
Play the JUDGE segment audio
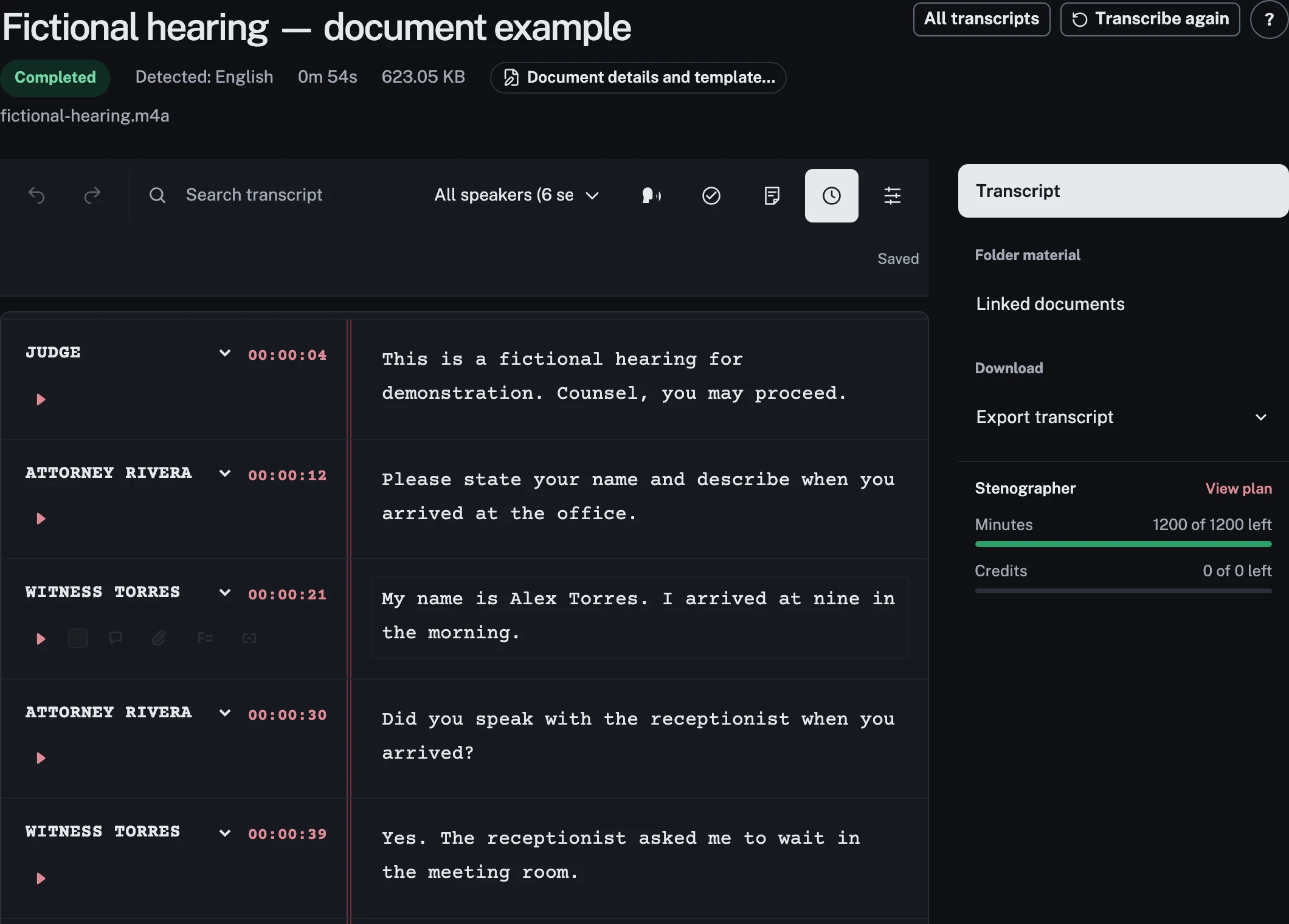pyautogui.click(x=41, y=399)
